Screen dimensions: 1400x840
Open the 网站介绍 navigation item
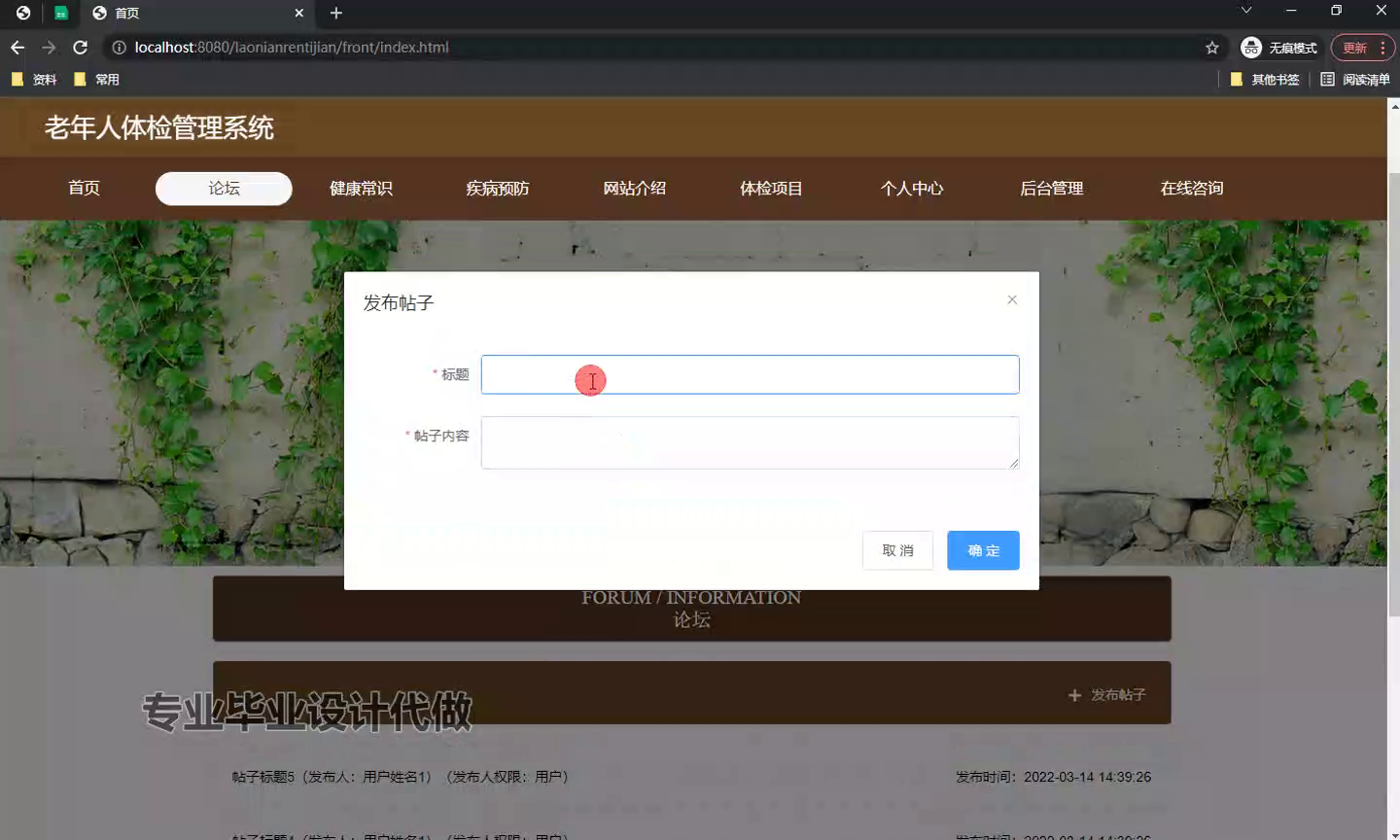point(635,189)
